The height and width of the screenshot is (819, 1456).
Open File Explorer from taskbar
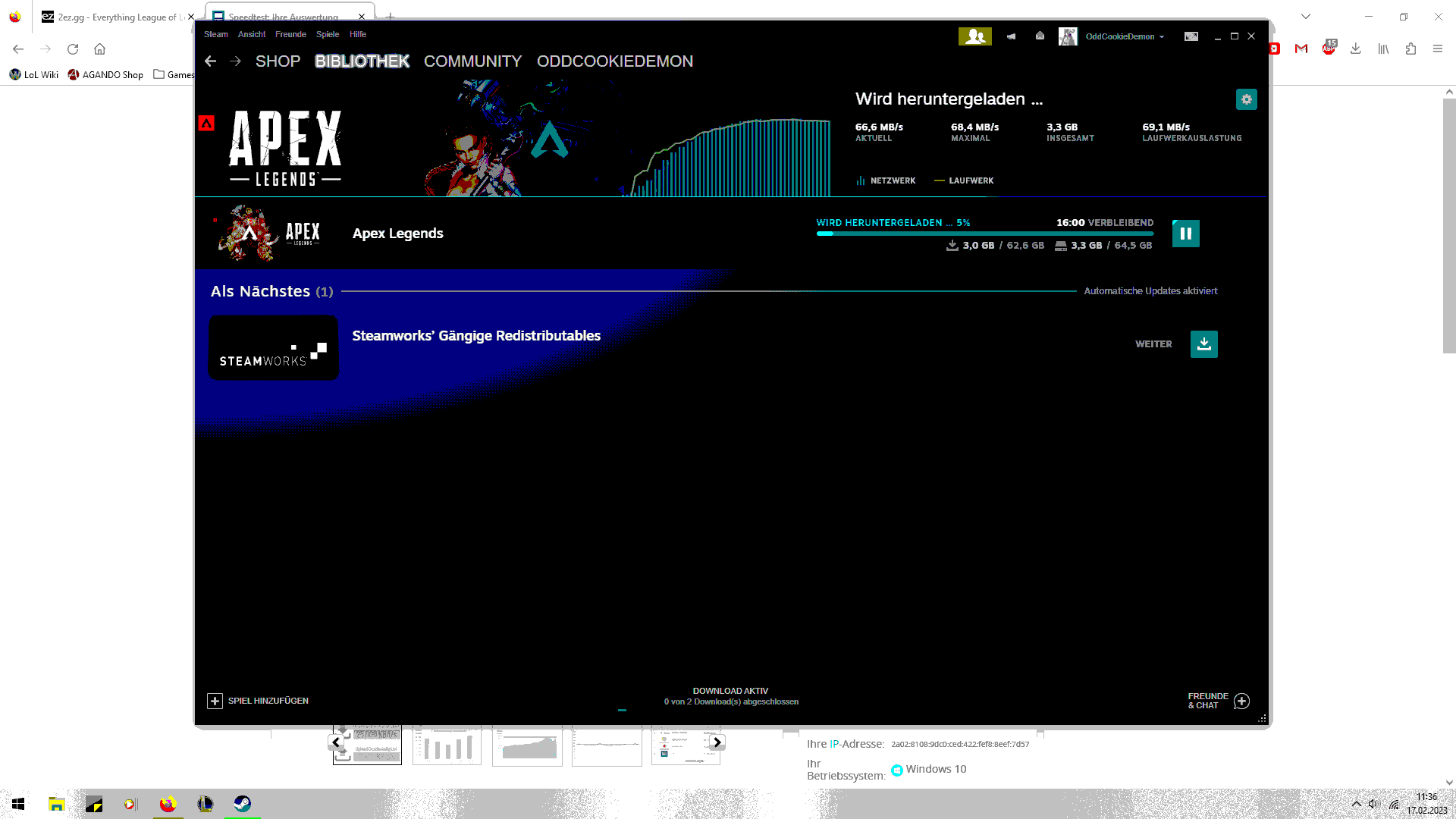pos(57,804)
